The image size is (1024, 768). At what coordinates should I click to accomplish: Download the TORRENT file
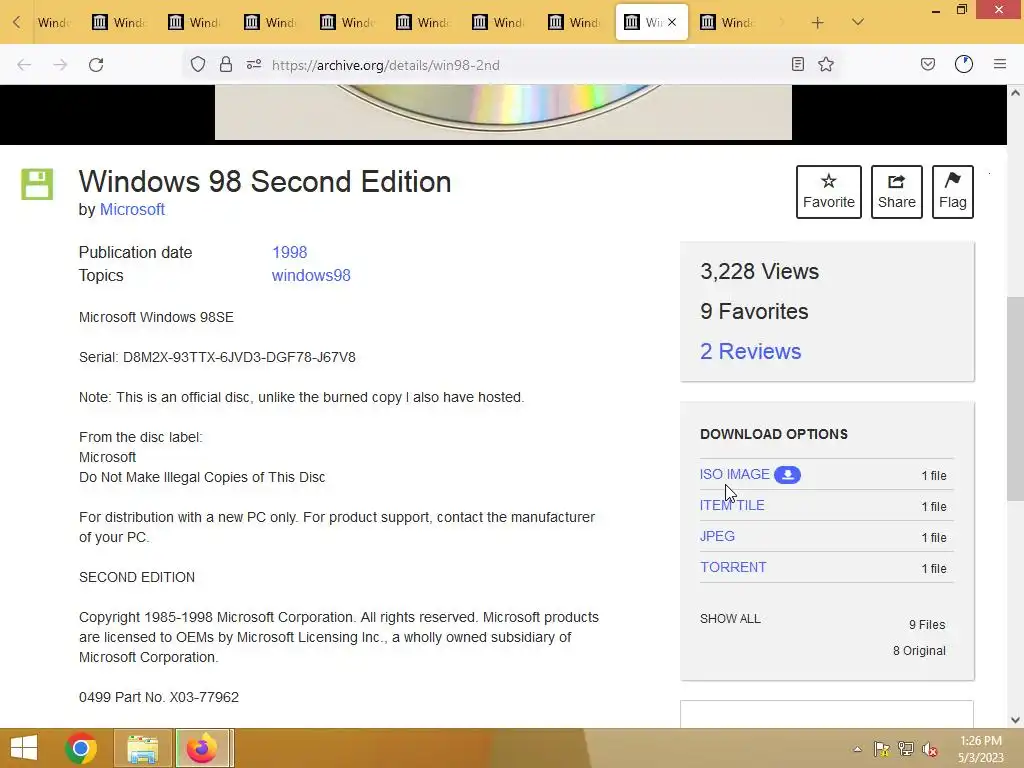[733, 567]
